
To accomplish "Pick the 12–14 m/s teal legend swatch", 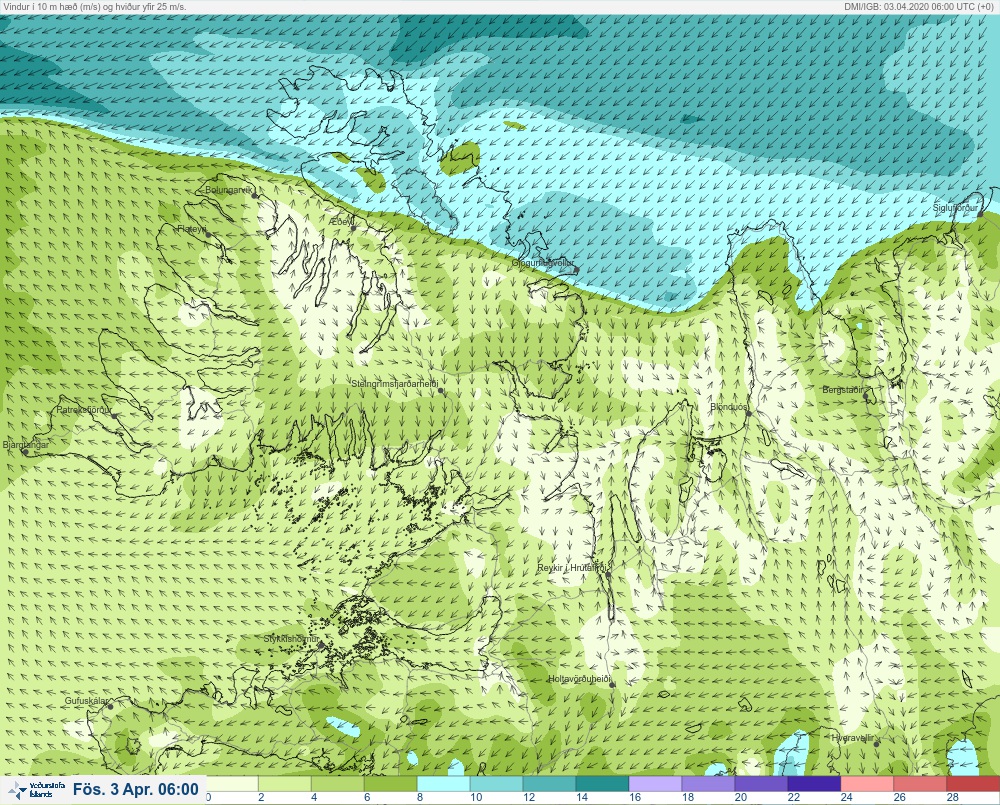I will pyautogui.click(x=549, y=783).
